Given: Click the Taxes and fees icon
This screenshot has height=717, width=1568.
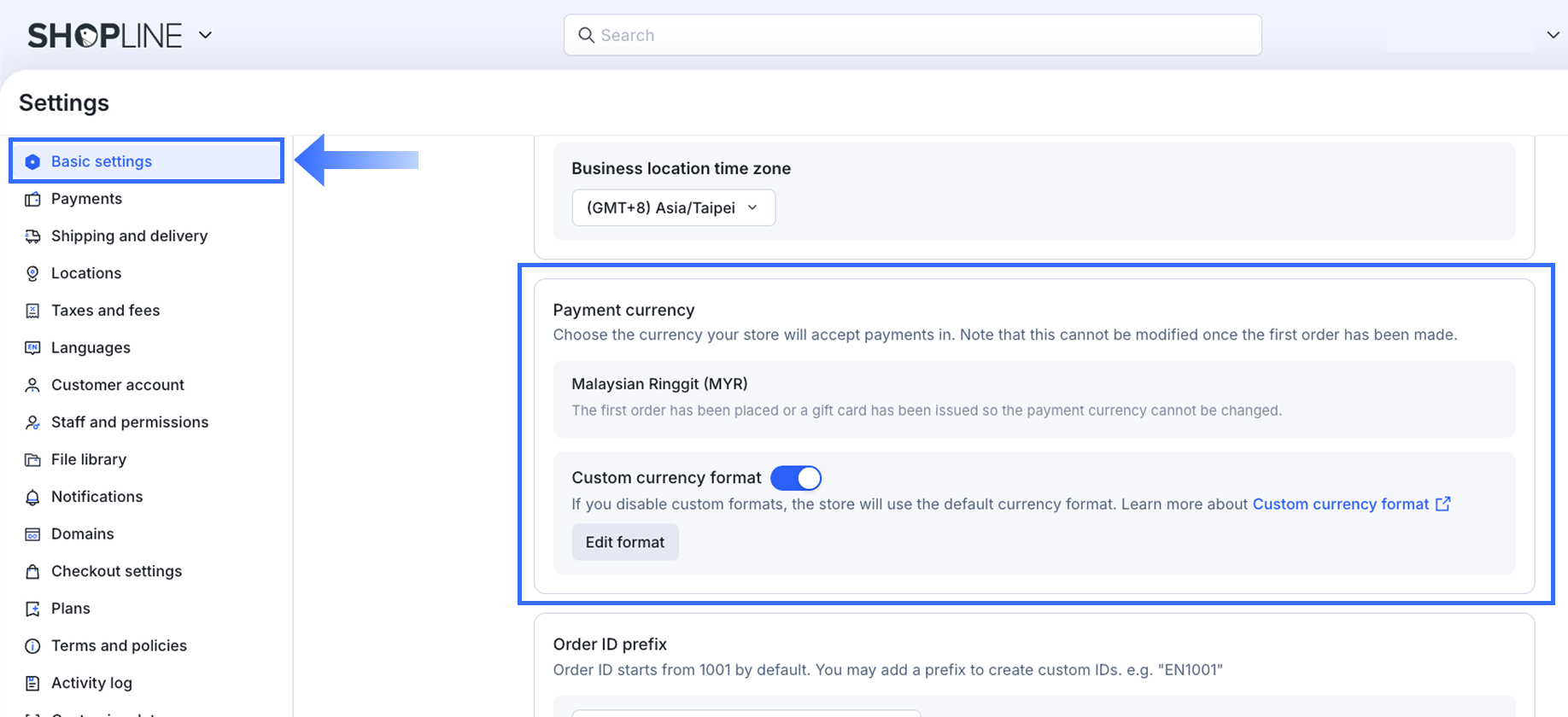Looking at the screenshot, I should 32,311.
